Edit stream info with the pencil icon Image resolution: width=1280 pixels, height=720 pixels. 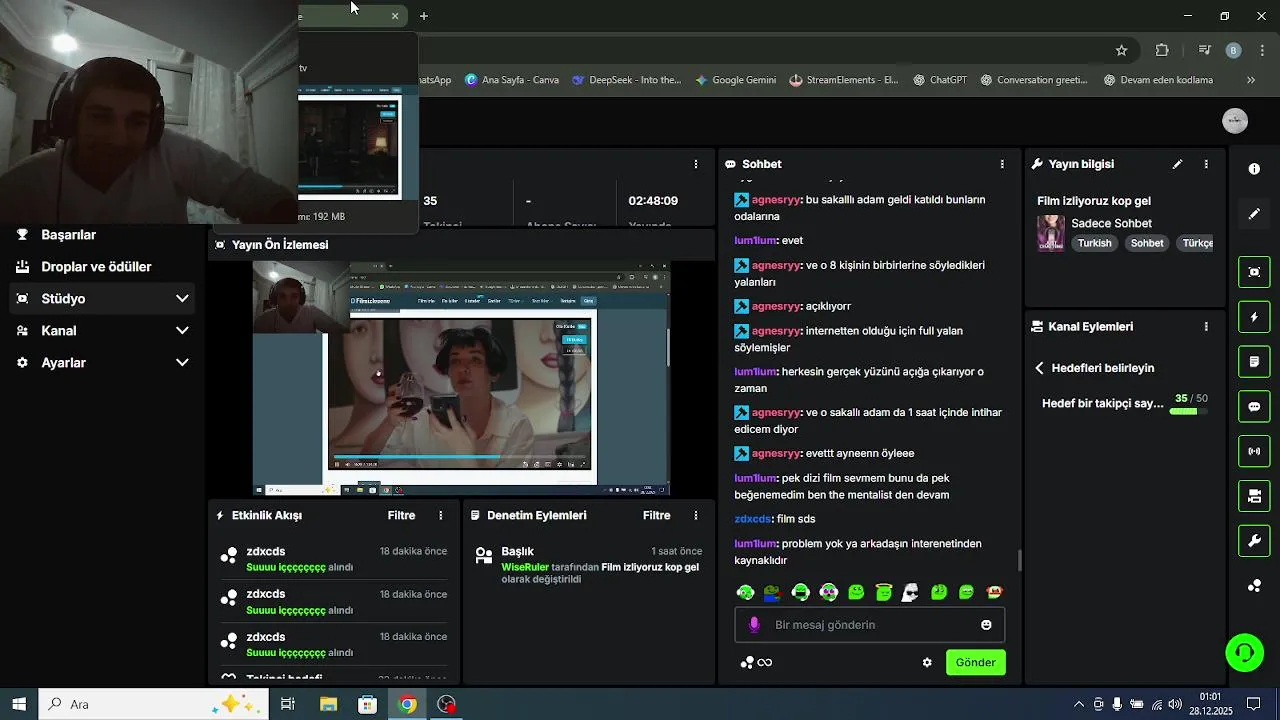click(1178, 164)
